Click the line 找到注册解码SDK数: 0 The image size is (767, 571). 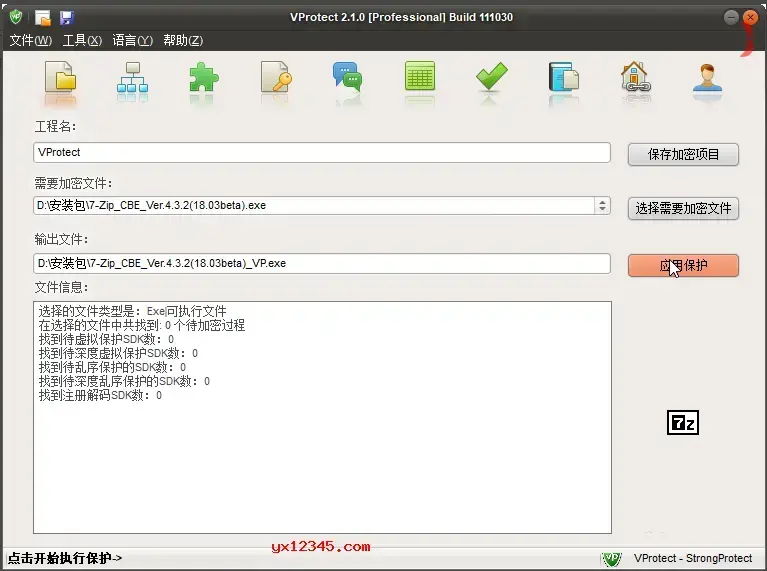coord(100,395)
